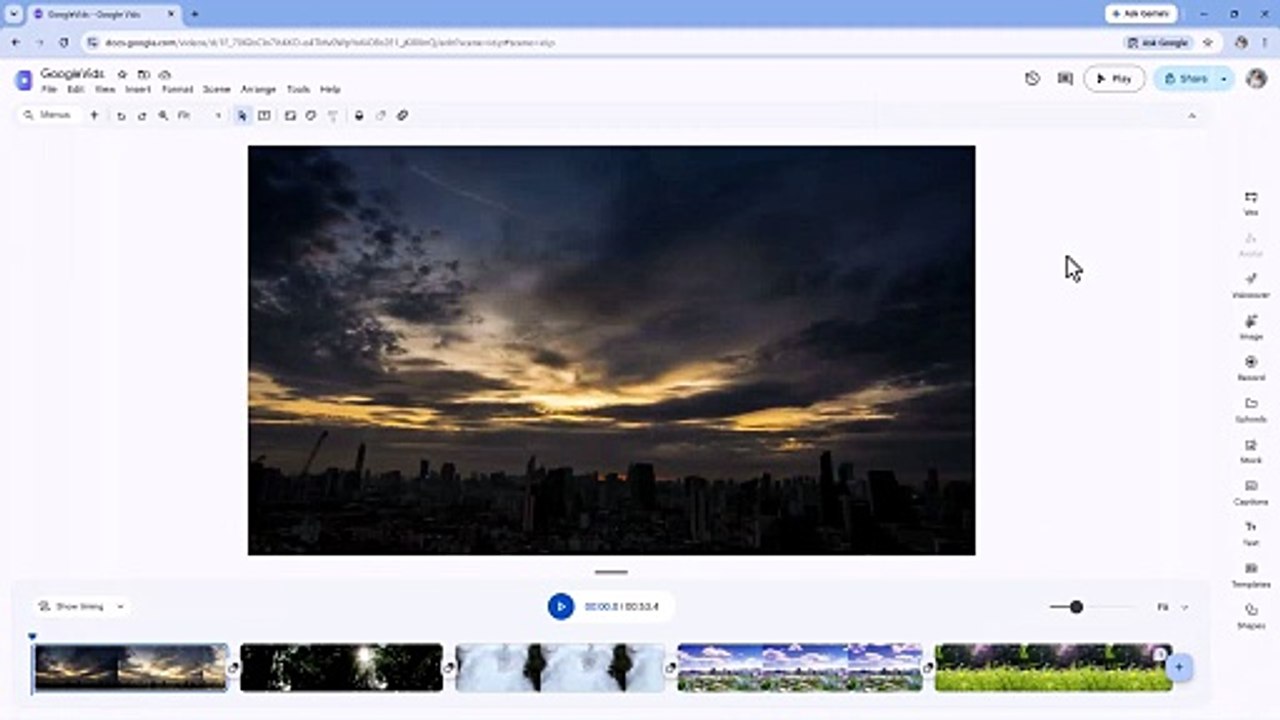Open the Help menu
The image size is (1280, 720).
[330, 90]
